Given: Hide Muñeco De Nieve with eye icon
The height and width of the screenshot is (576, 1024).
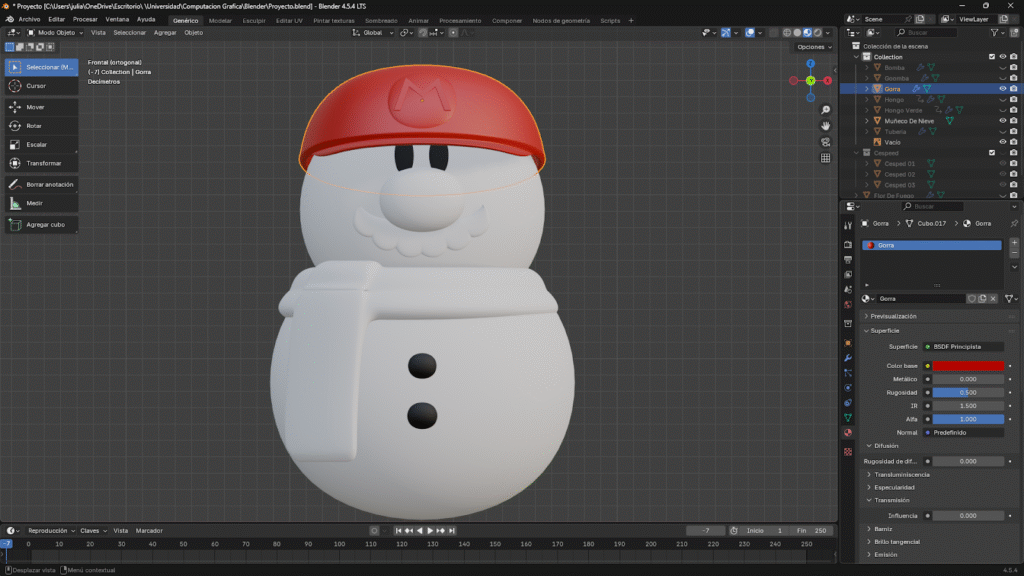Looking at the screenshot, I should pyautogui.click(x=1002, y=121).
